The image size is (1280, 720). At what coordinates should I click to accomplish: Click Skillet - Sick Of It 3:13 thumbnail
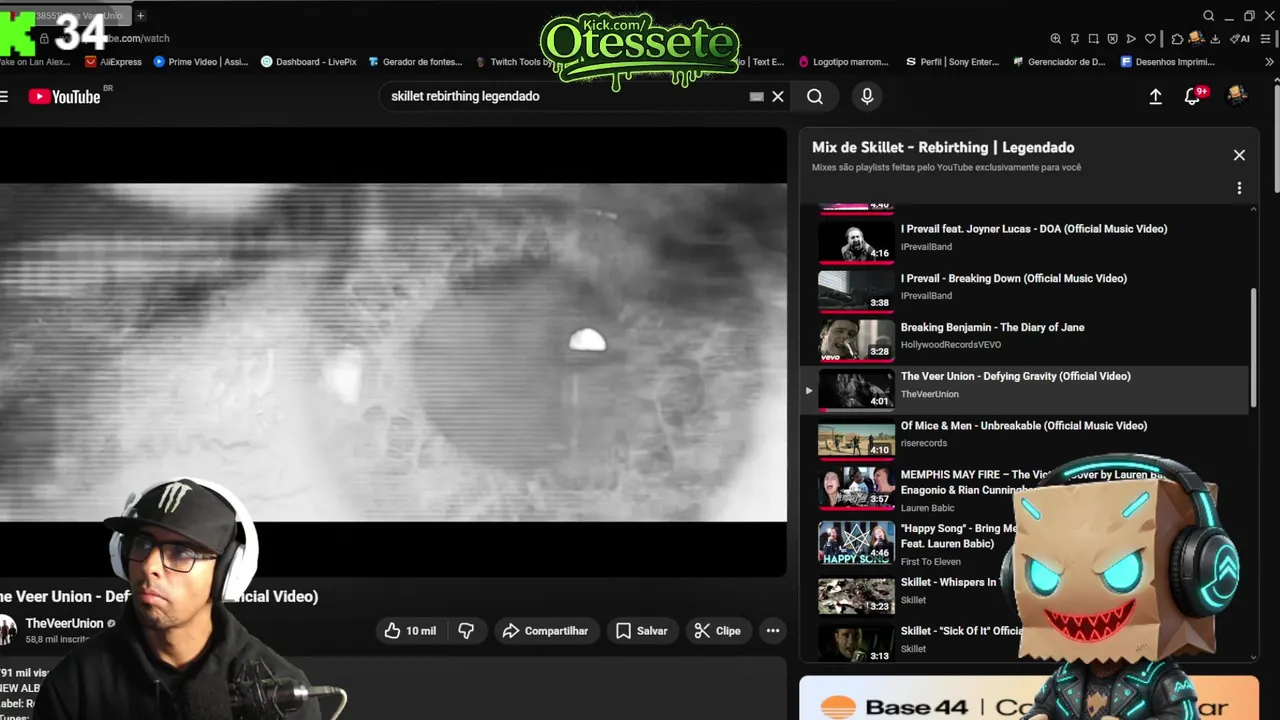click(856, 643)
